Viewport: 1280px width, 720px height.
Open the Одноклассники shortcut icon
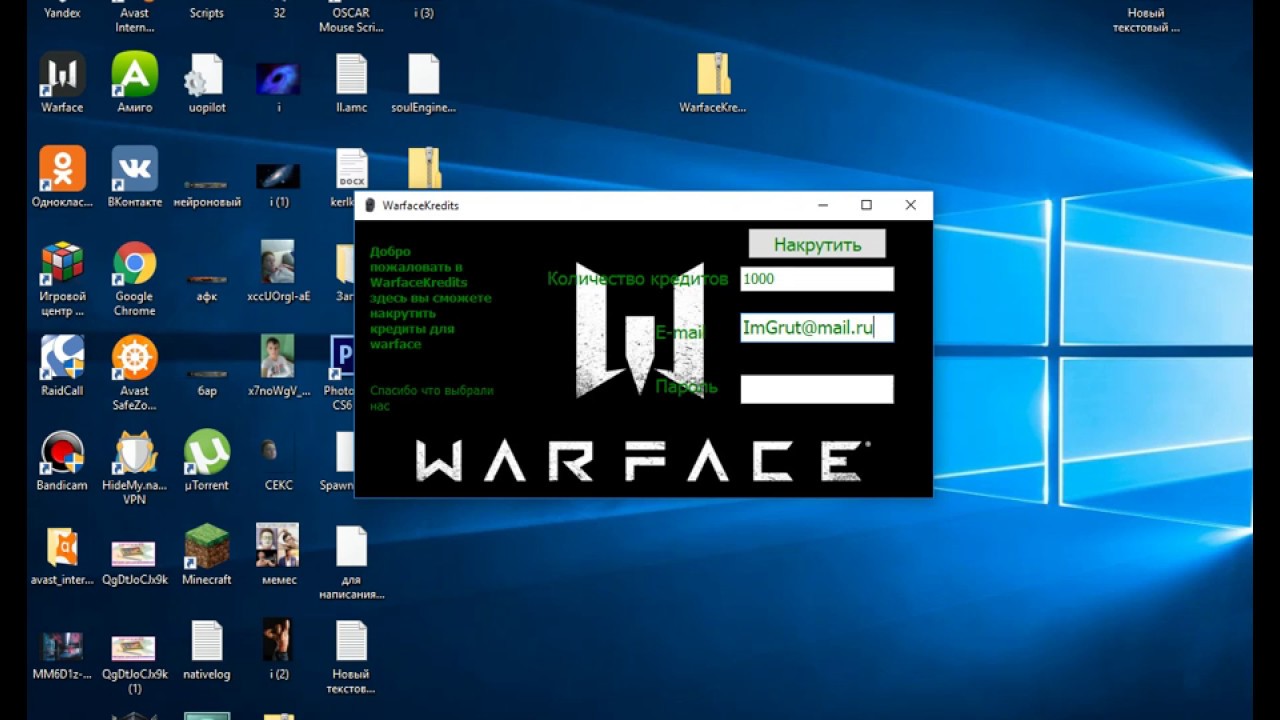click(62, 178)
